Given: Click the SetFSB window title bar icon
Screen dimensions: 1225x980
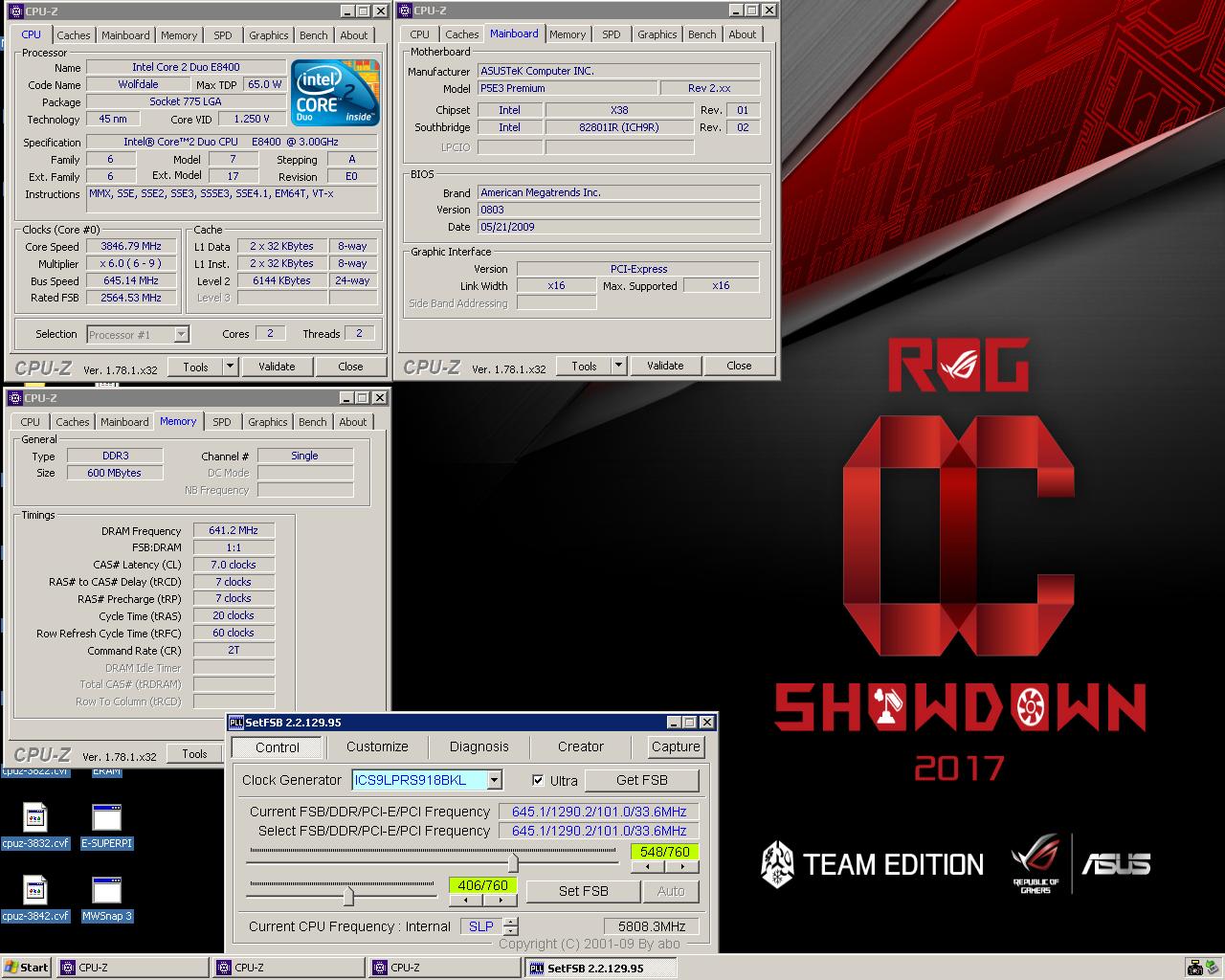Looking at the screenshot, I should pyautogui.click(x=237, y=723).
